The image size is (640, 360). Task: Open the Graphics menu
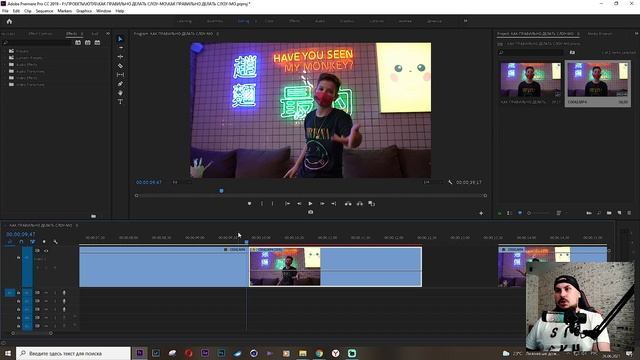(84, 11)
